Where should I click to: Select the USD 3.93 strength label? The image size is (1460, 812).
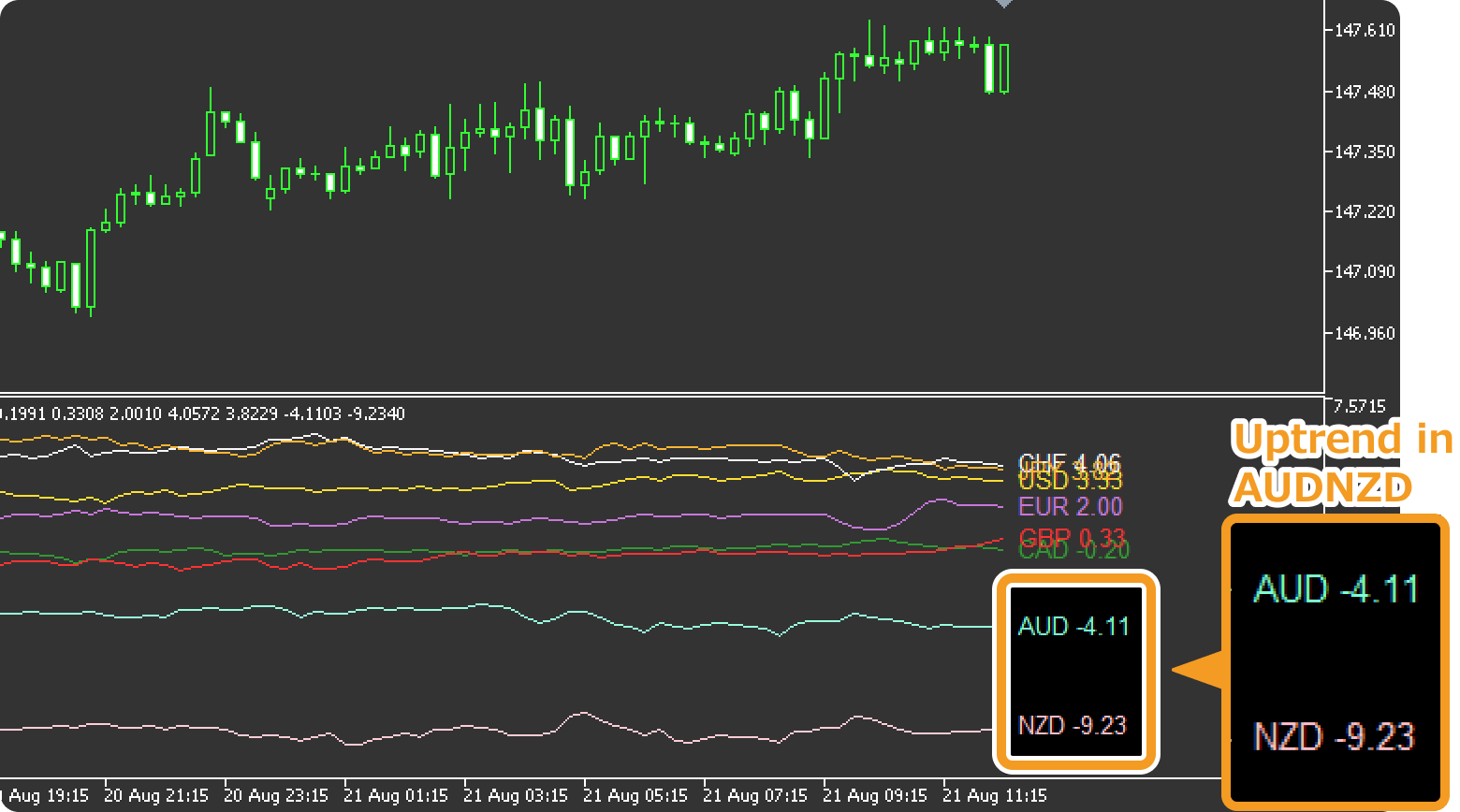coord(1070,480)
